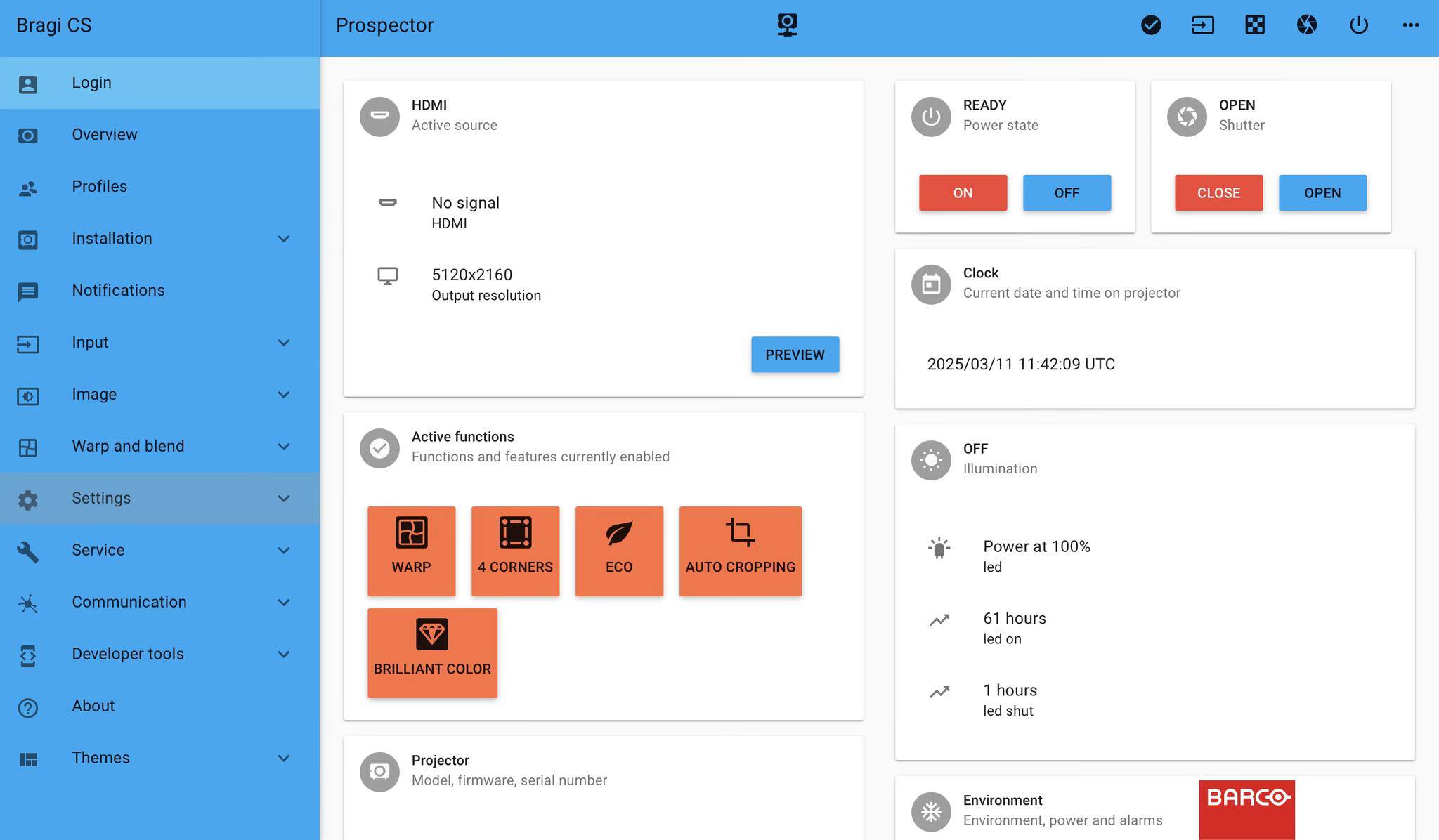
Task: Click the About question mark icon
Action: coord(28,707)
